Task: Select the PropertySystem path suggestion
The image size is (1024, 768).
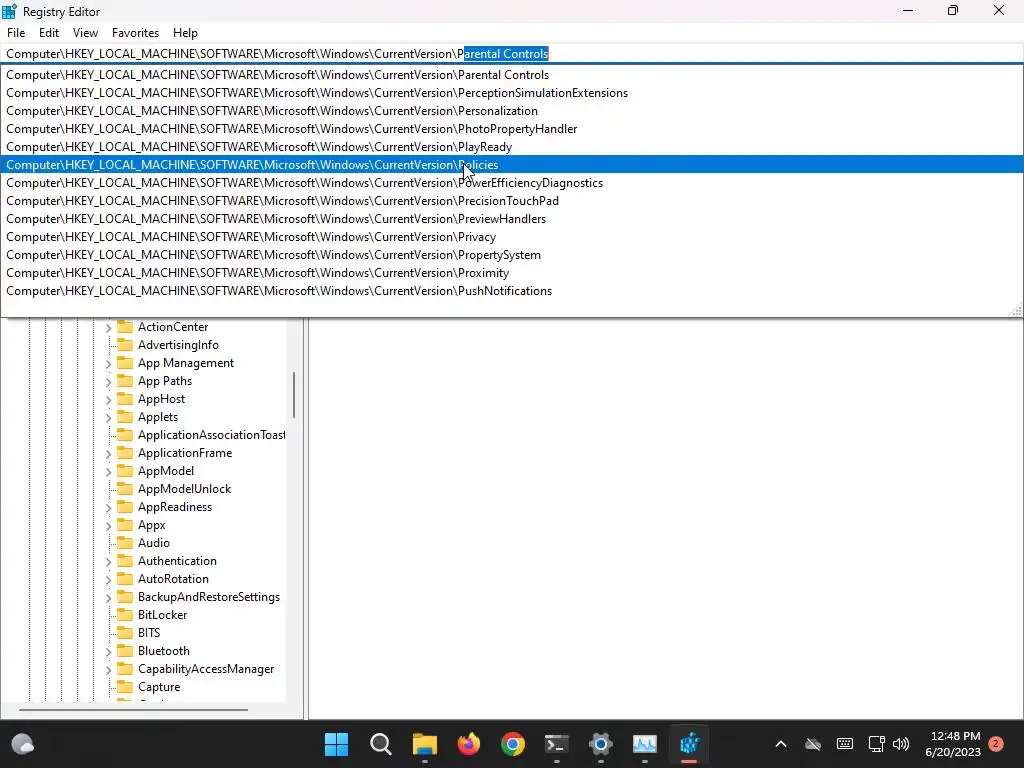Action: tap(512, 255)
